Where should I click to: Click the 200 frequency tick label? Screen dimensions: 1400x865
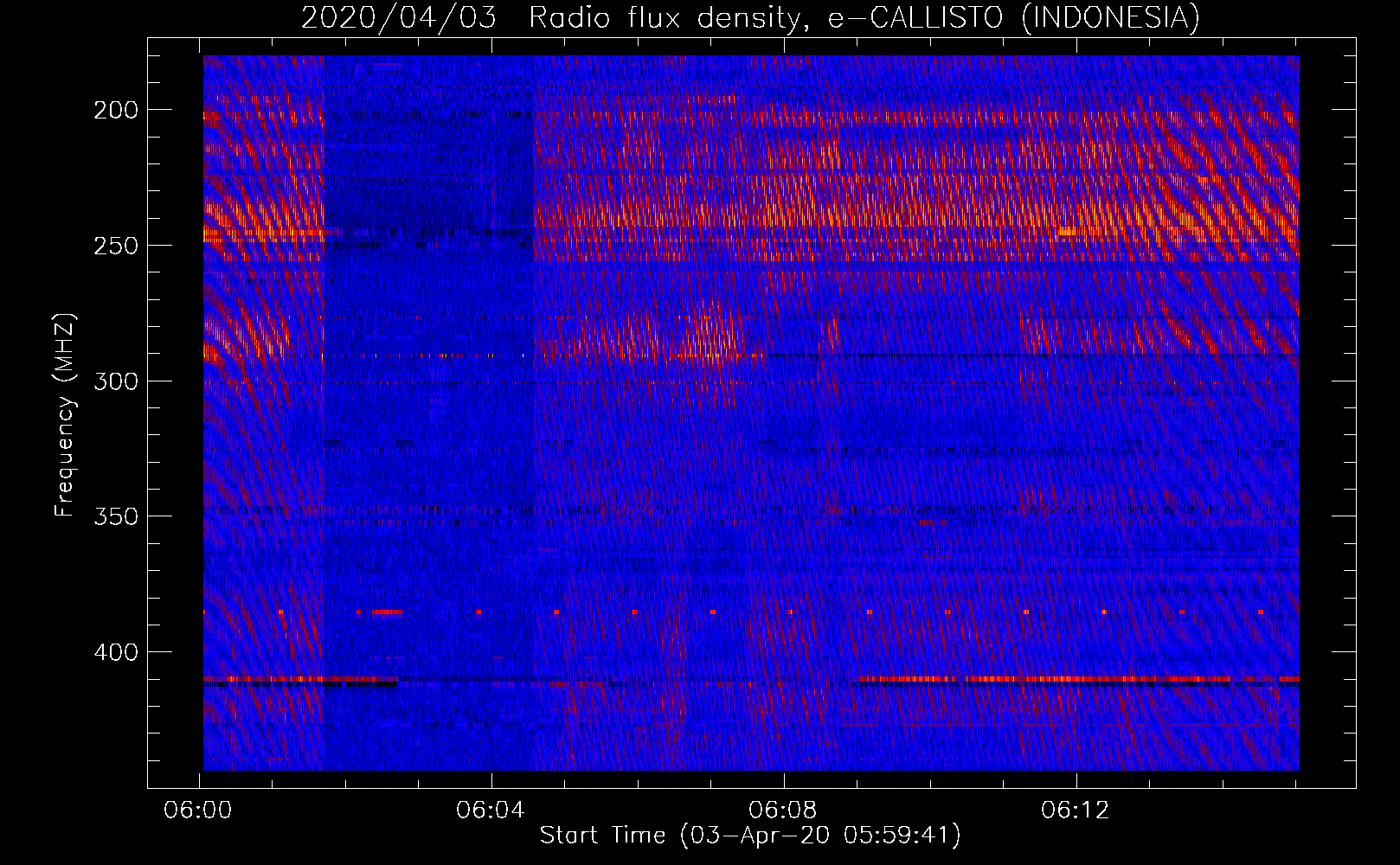[x=115, y=110]
